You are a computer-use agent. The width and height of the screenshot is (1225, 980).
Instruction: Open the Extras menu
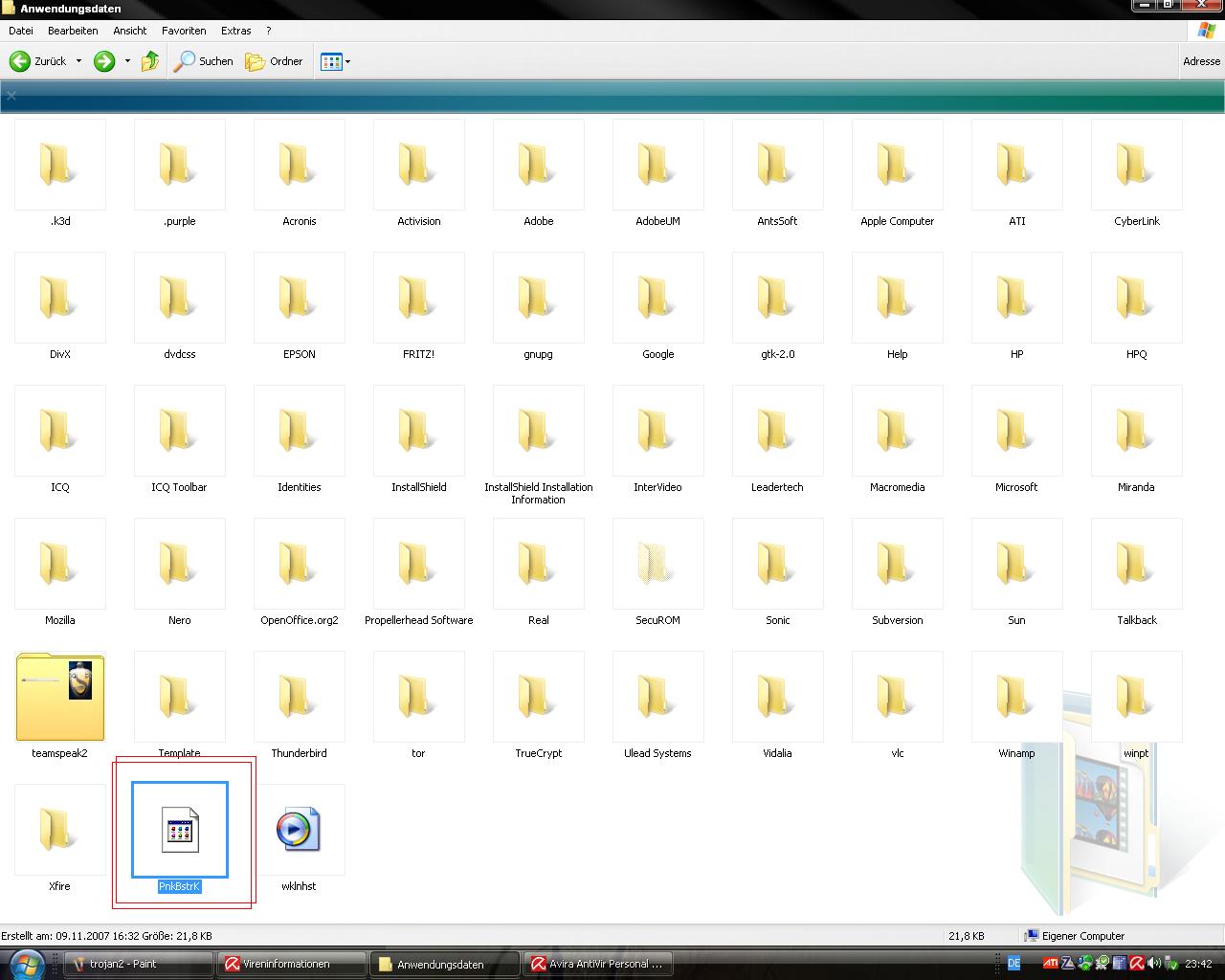pos(236,31)
